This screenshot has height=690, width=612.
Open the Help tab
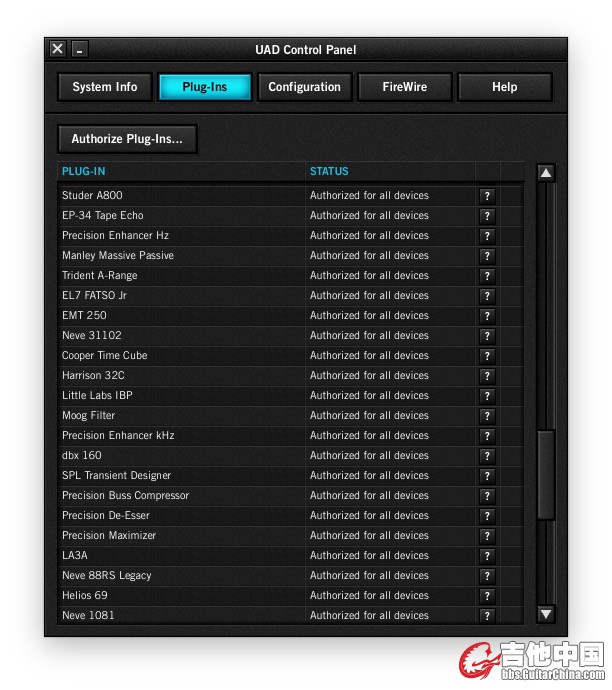coord(504,87)
